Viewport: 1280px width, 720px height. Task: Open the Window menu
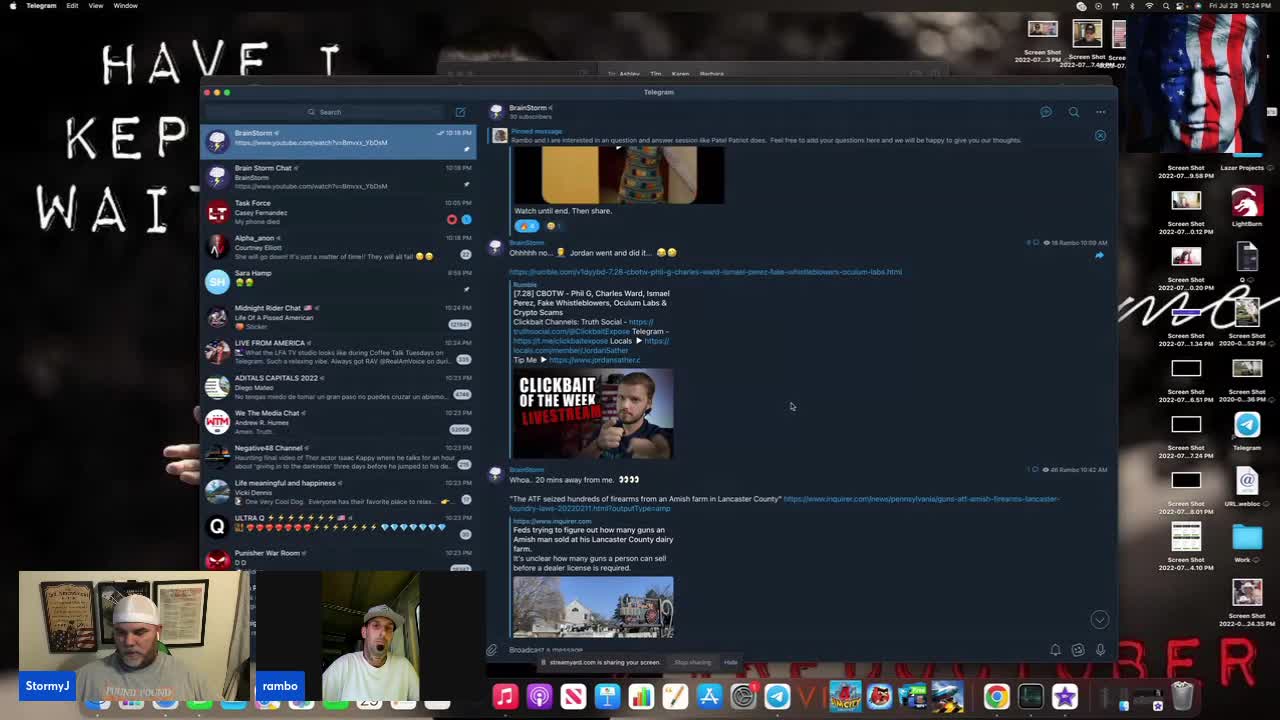pos(125,6)
